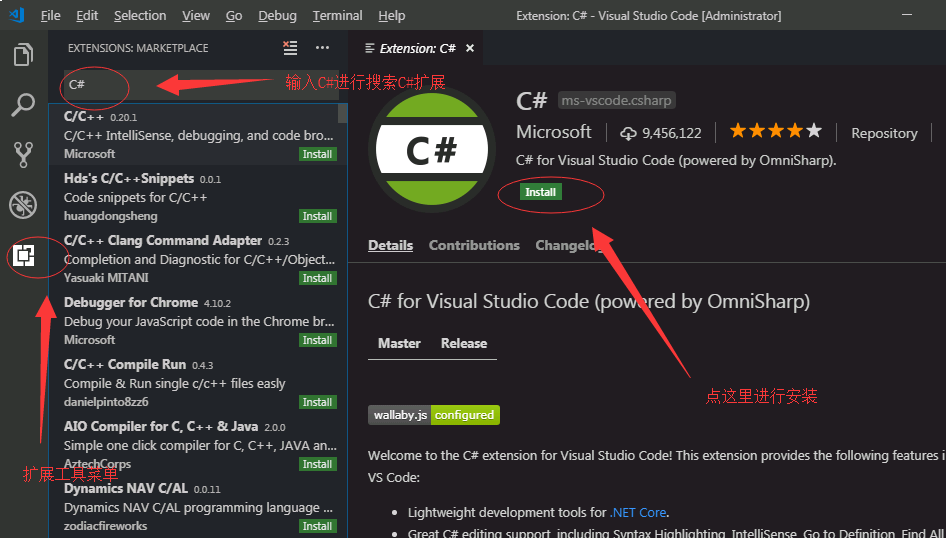Select AIO Compiler for C, C++ & Java entry

[198, 446]
